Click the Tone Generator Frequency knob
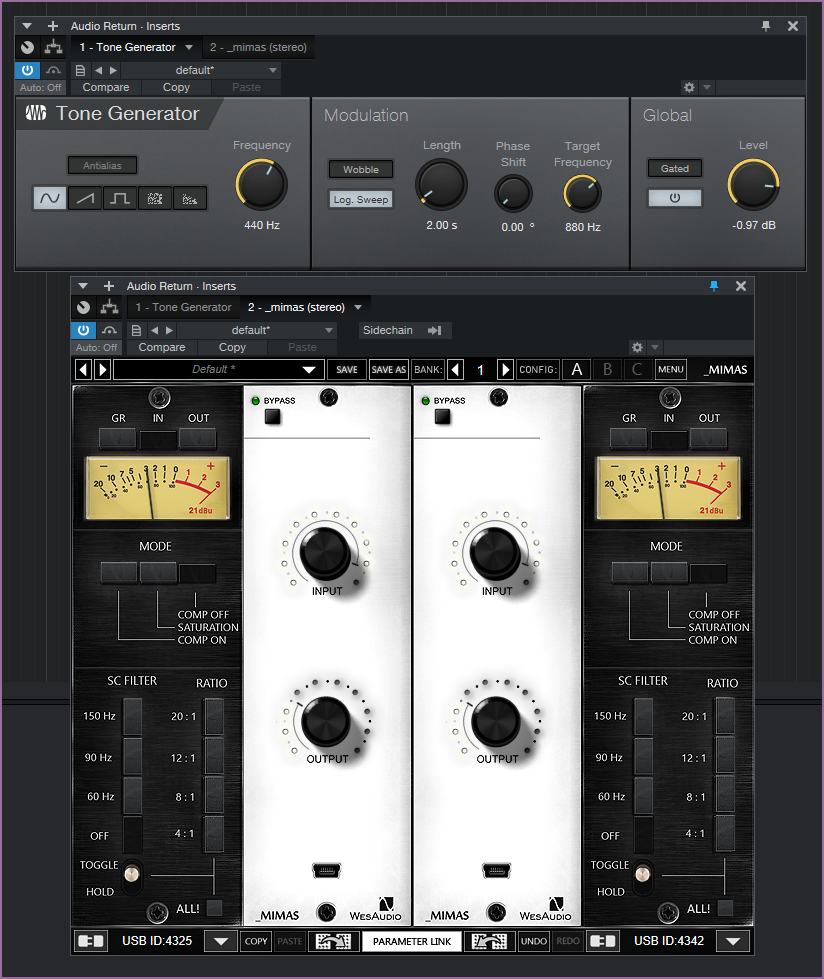This screenshot has width=824, height=979. [261, 185]
